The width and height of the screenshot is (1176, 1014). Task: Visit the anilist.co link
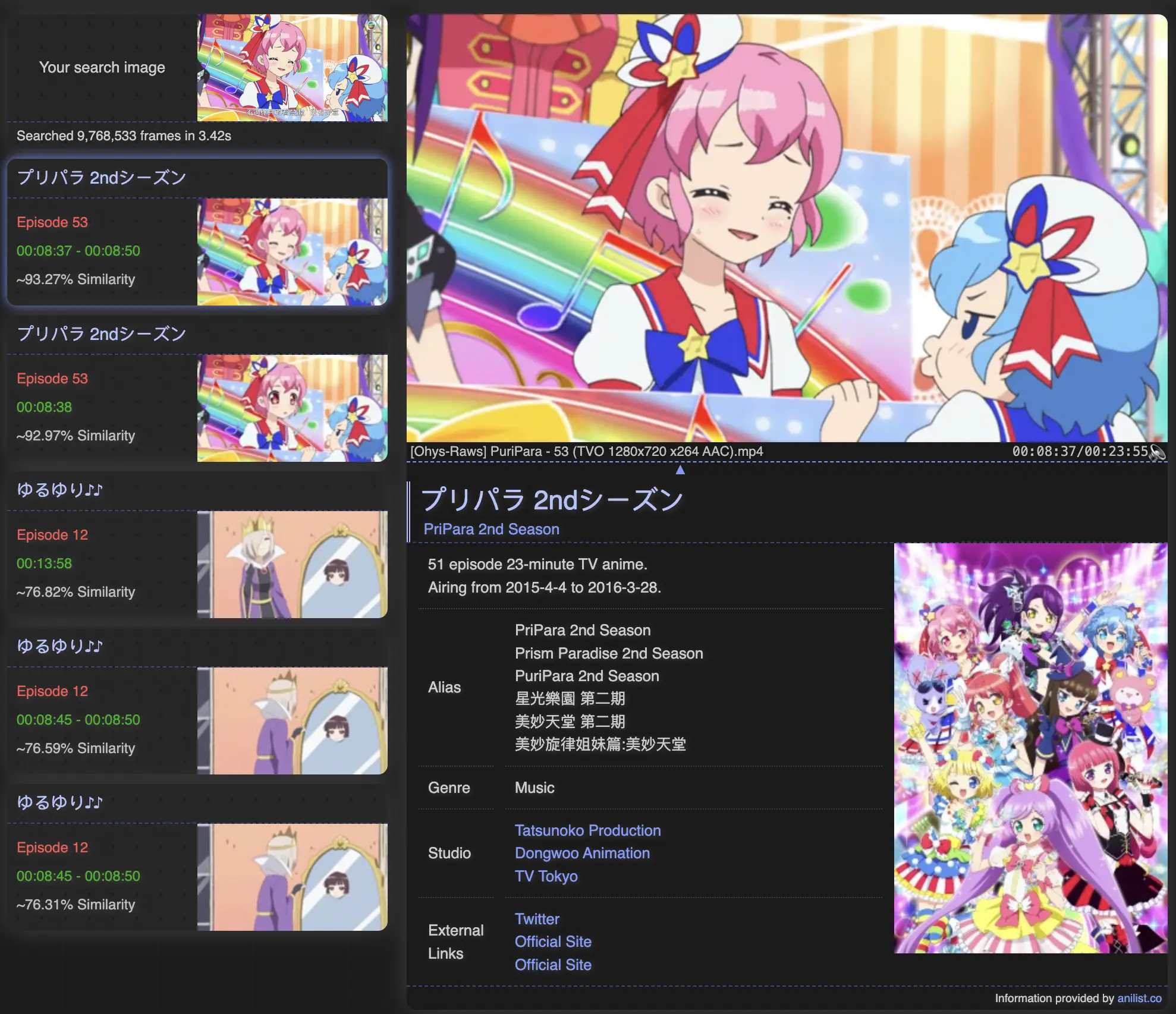pos(1139,999)
